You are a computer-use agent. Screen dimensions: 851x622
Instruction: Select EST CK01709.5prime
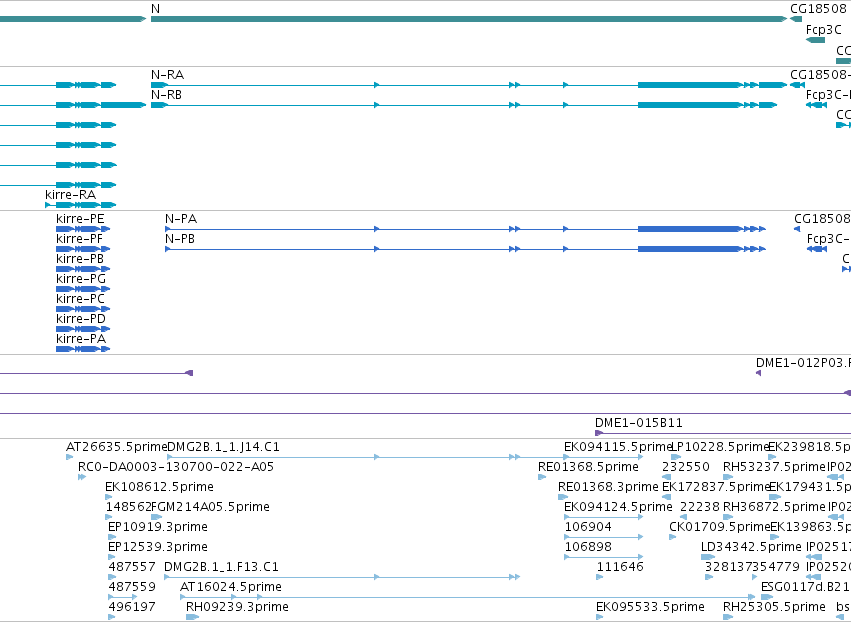(x=720, y=526)
